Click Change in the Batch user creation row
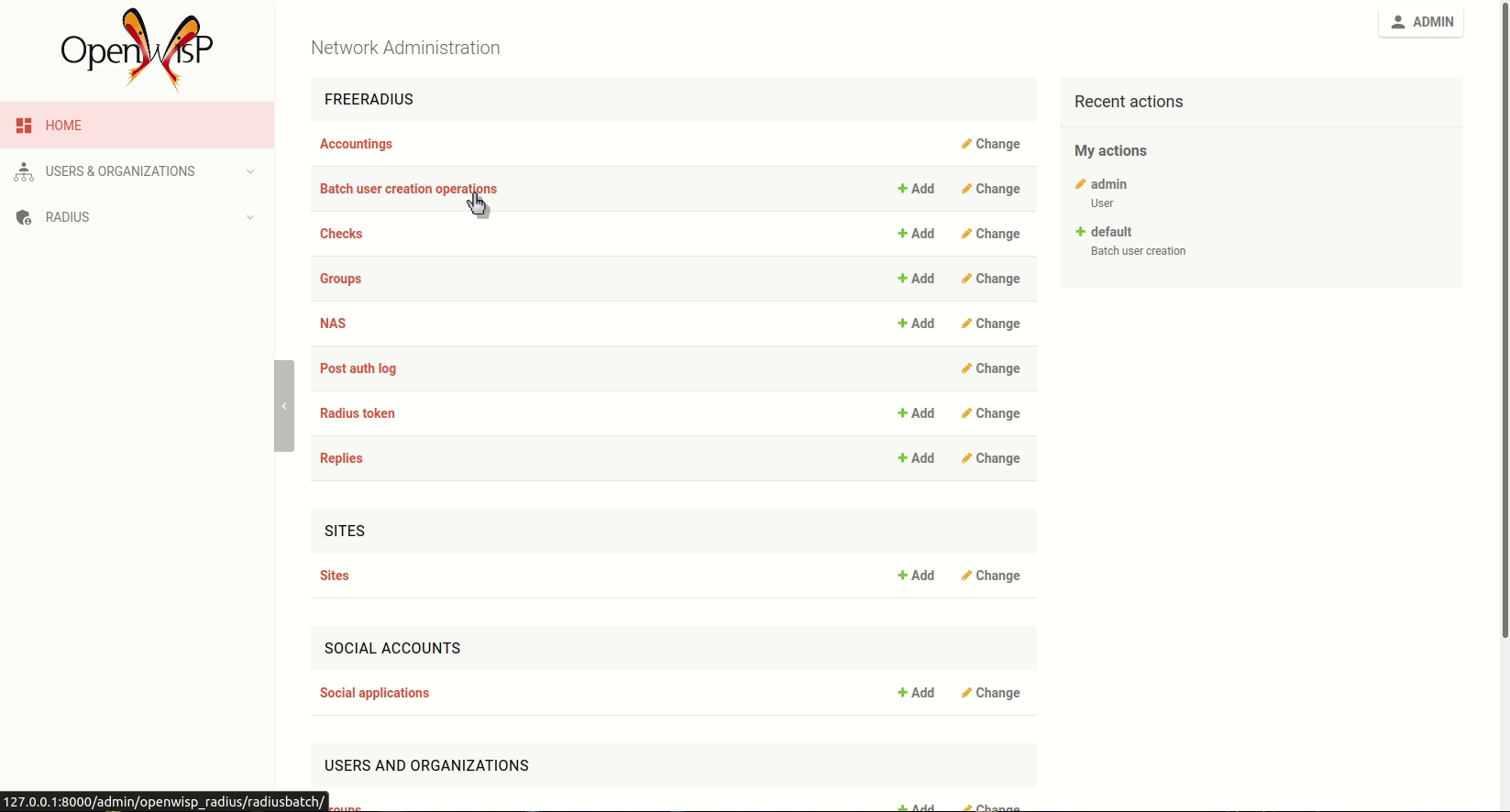The width and height of the screenshot is (1510, 812). [990, 189]
